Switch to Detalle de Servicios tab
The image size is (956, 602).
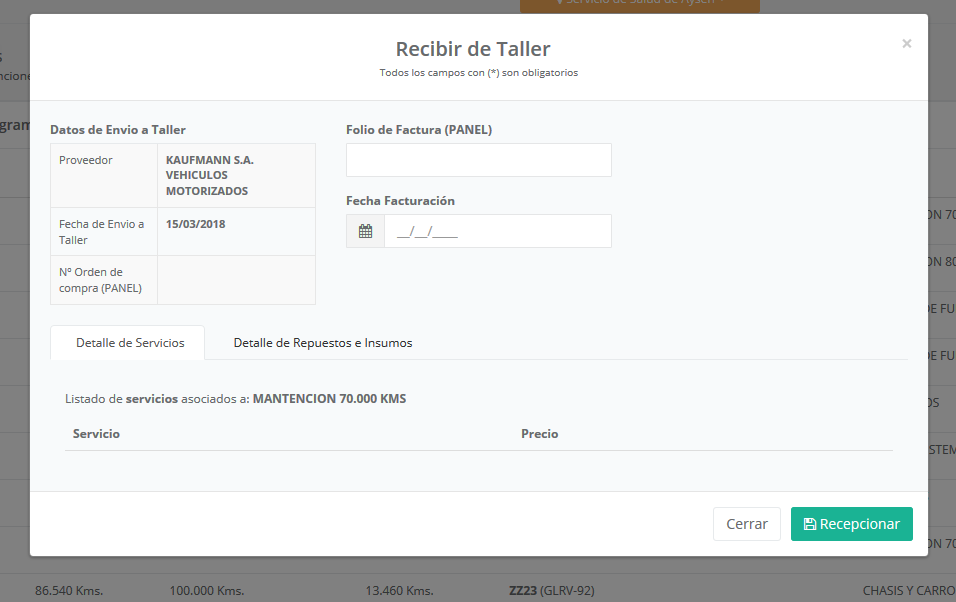pos(130,342)
